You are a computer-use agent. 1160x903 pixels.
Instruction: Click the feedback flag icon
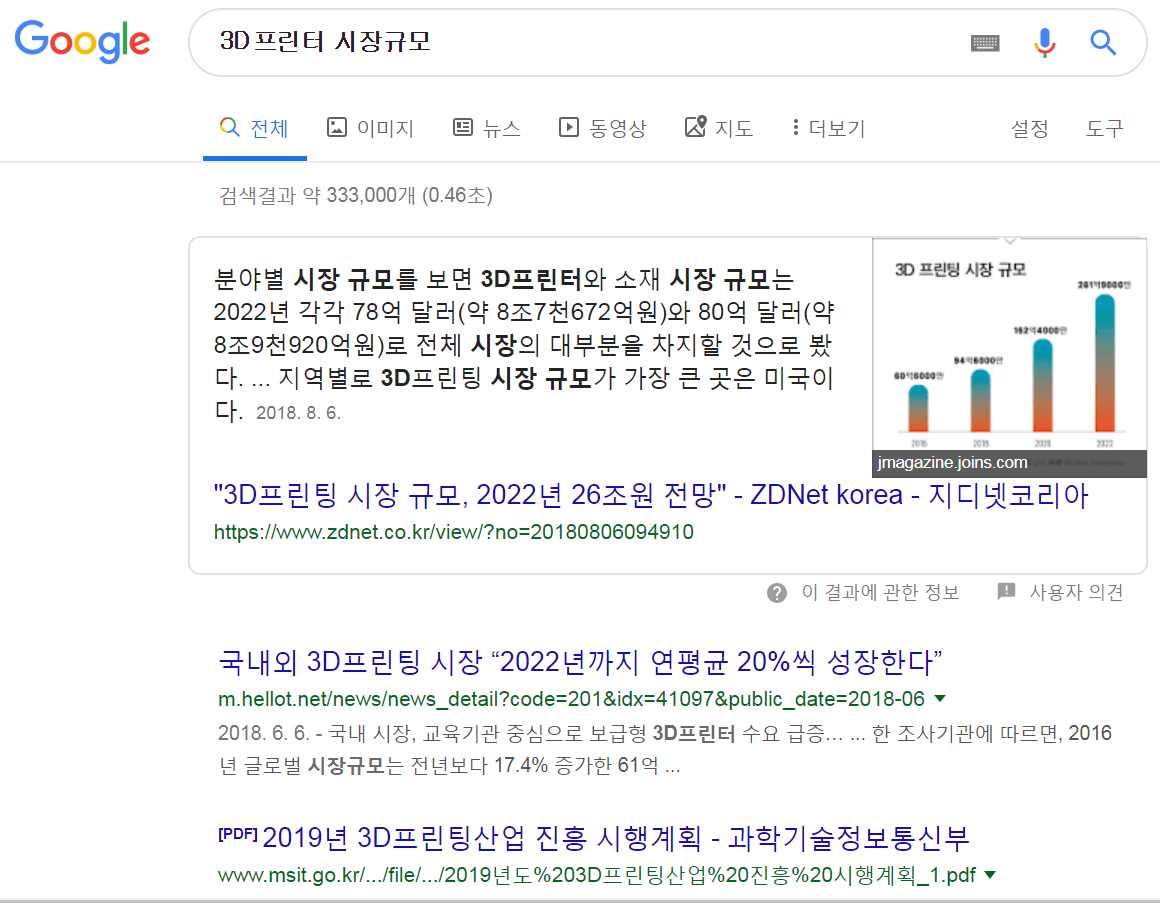click(x=1006, y=591)
